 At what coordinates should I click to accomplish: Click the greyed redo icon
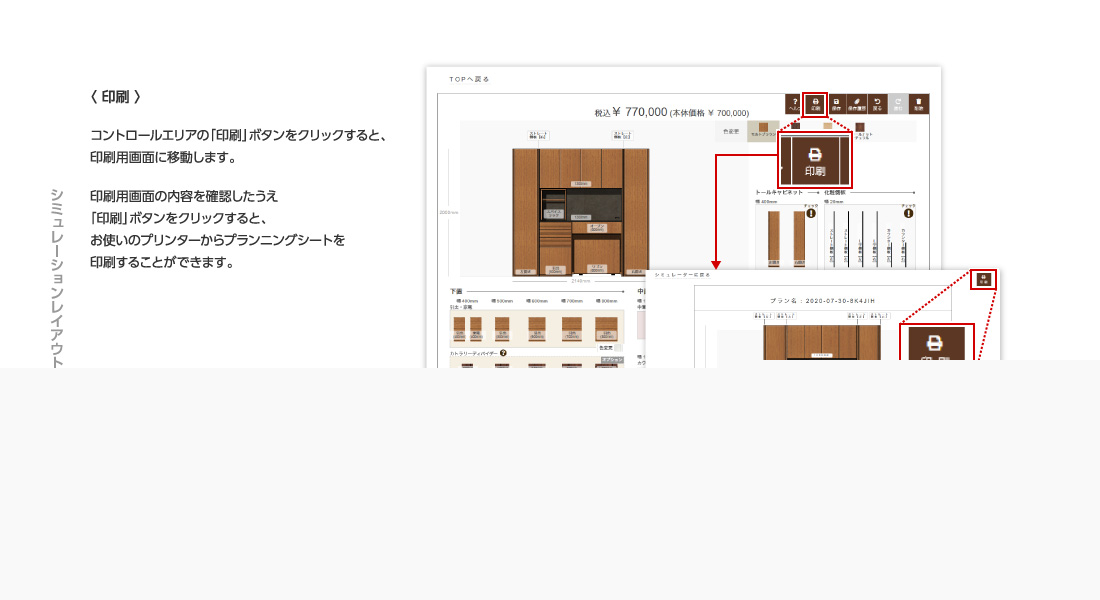click(898, 103)
